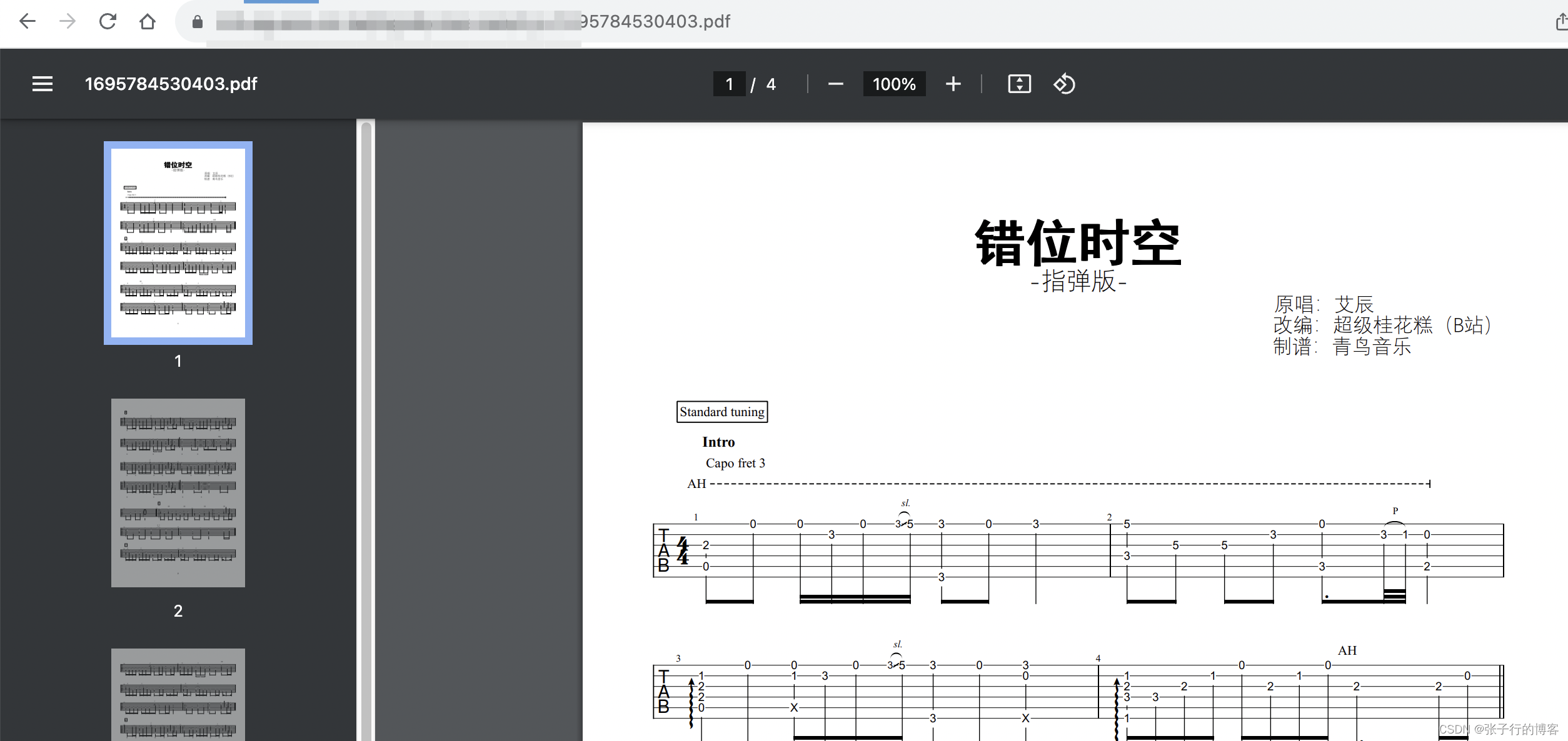Image resolution: width=1568 pixels, height=741 pixels.
Task: Click the 改编: 超级桂花糕 credit line
Action: pyautogui.click(x=1383, y=325)
